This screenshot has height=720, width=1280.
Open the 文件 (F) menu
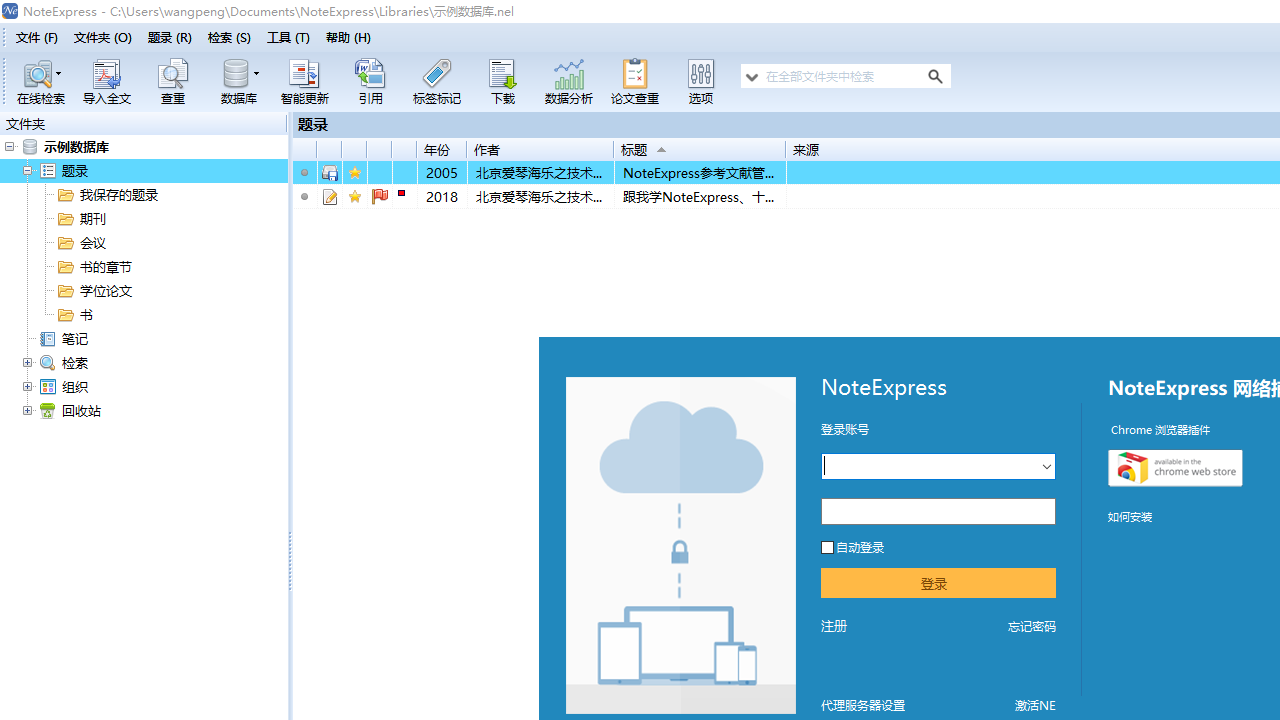(x=37, y=37)
